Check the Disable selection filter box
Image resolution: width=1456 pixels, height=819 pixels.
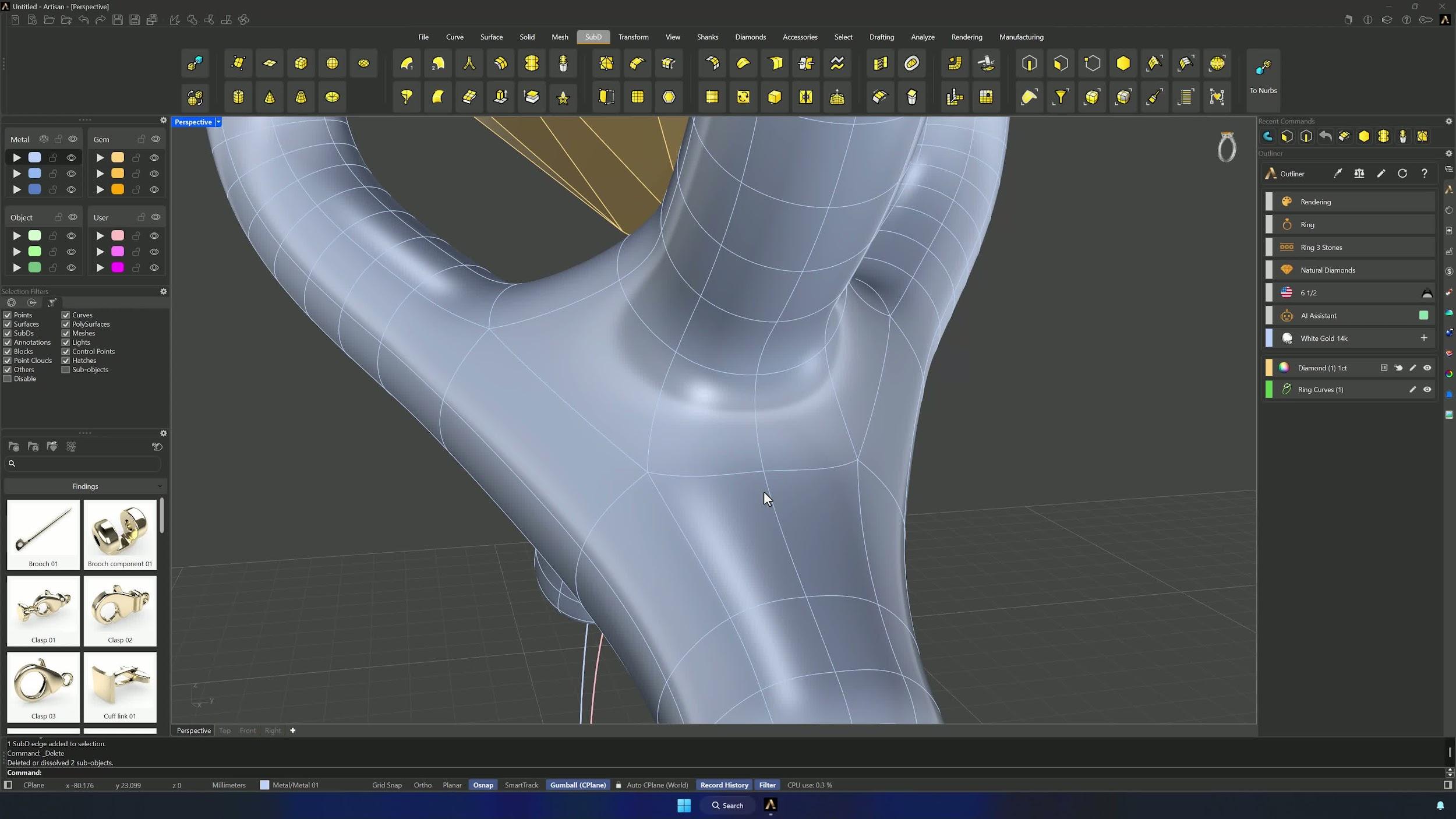[x=8, y=379]
